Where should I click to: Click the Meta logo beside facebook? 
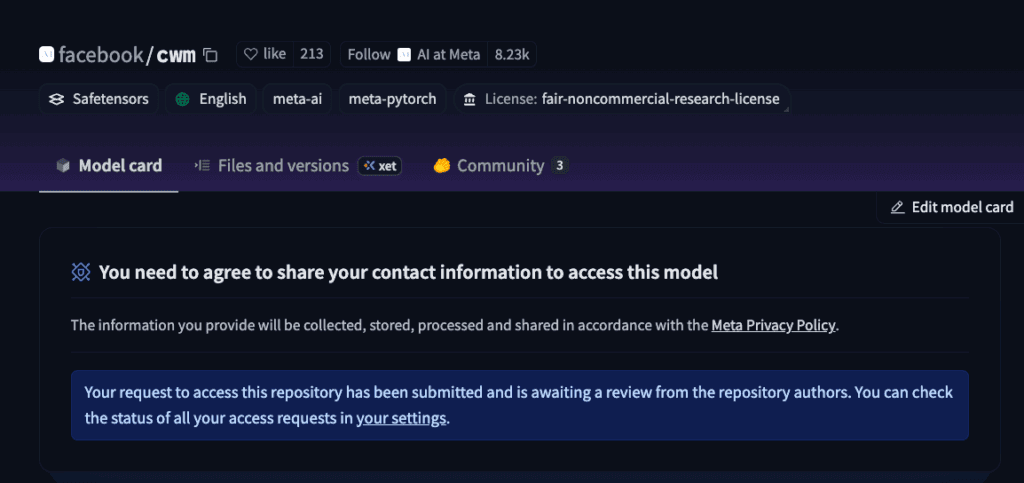coord(46,55)
